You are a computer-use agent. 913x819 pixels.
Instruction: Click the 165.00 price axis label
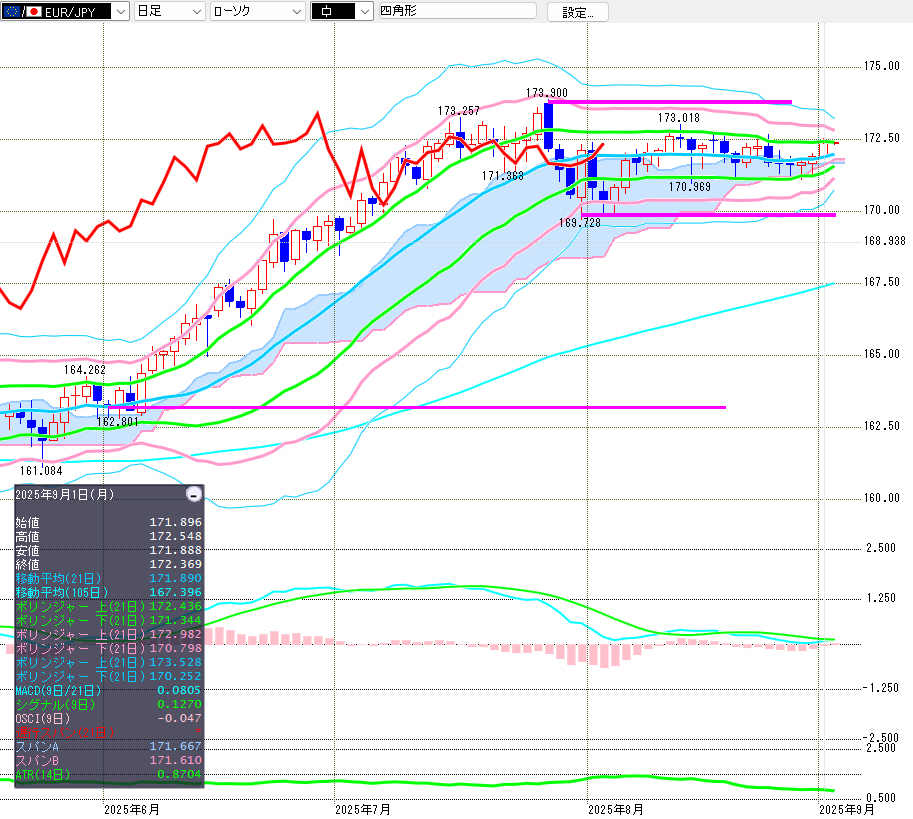click(882, 354)
